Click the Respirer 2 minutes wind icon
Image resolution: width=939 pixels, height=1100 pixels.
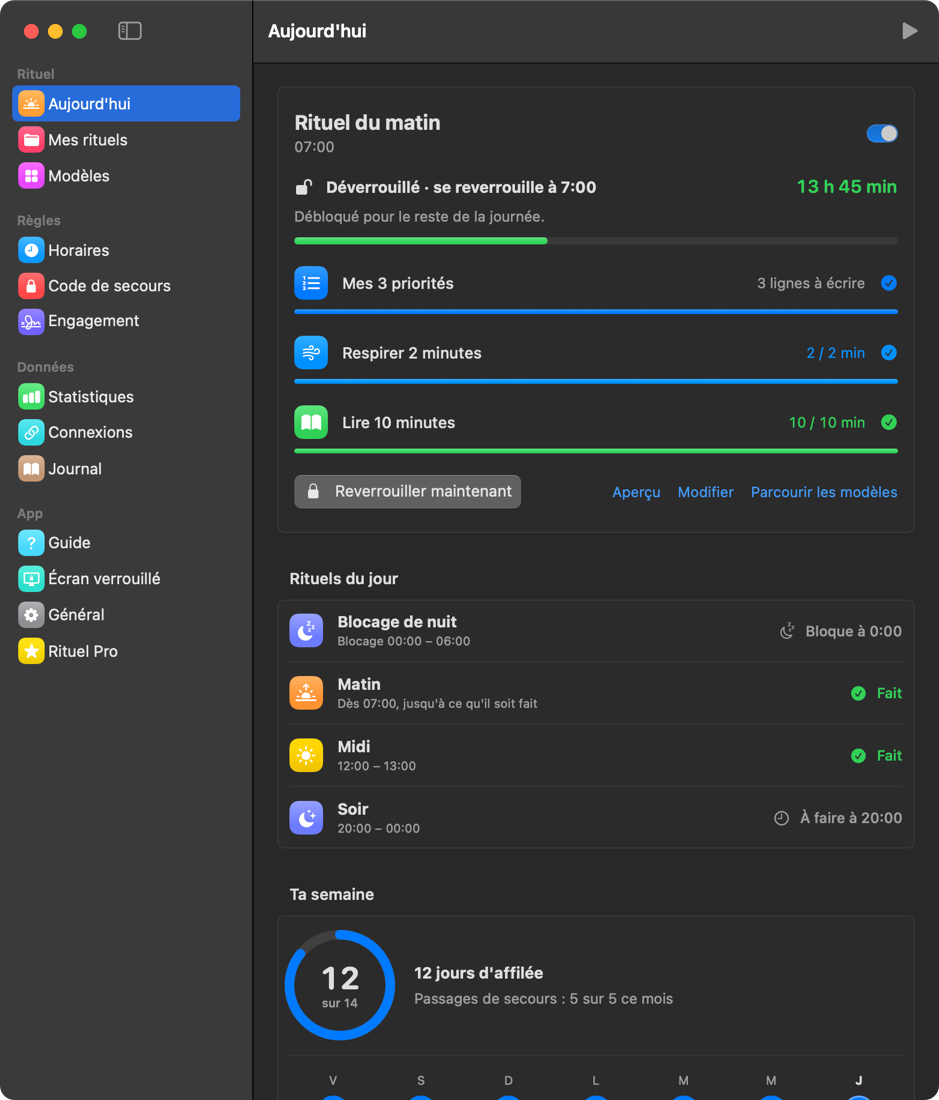click(x=311, y=352)
